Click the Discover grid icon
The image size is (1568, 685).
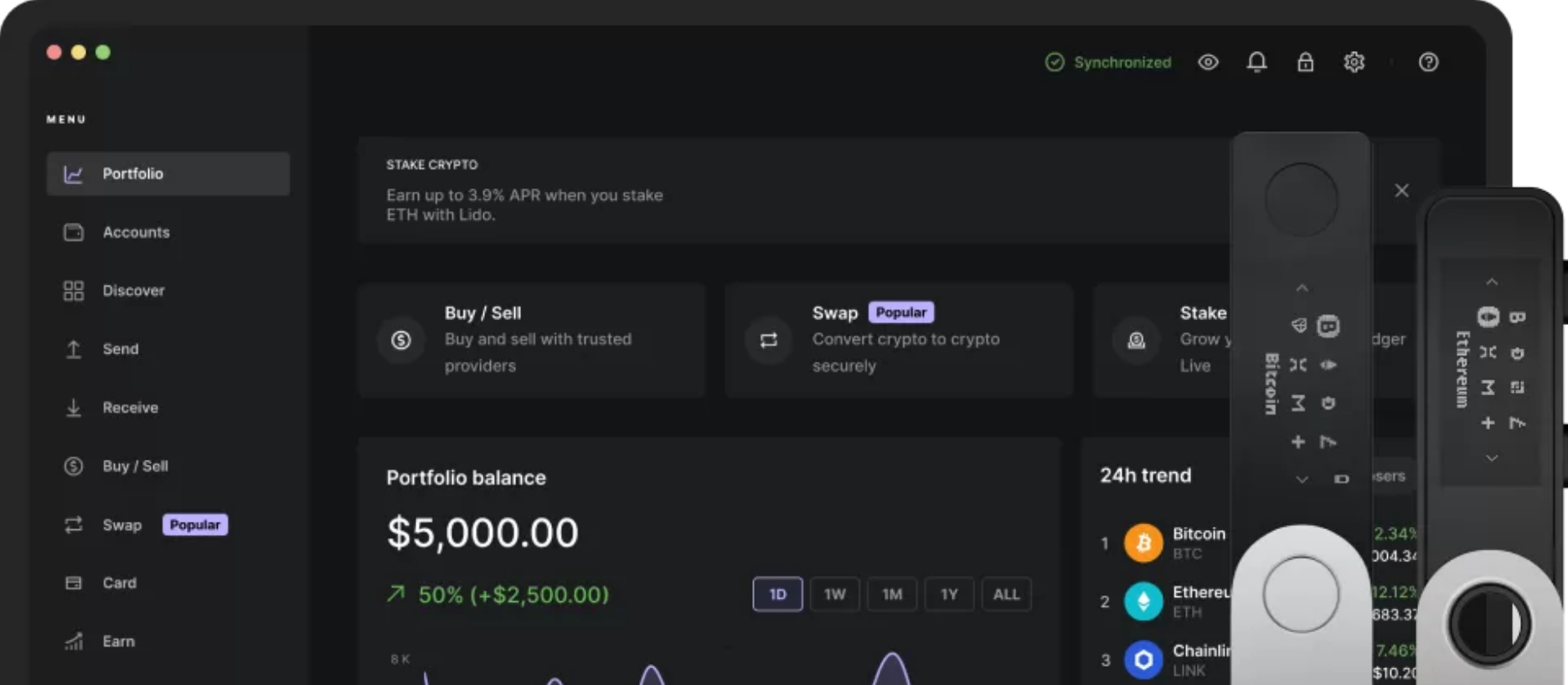pos(74,291)
